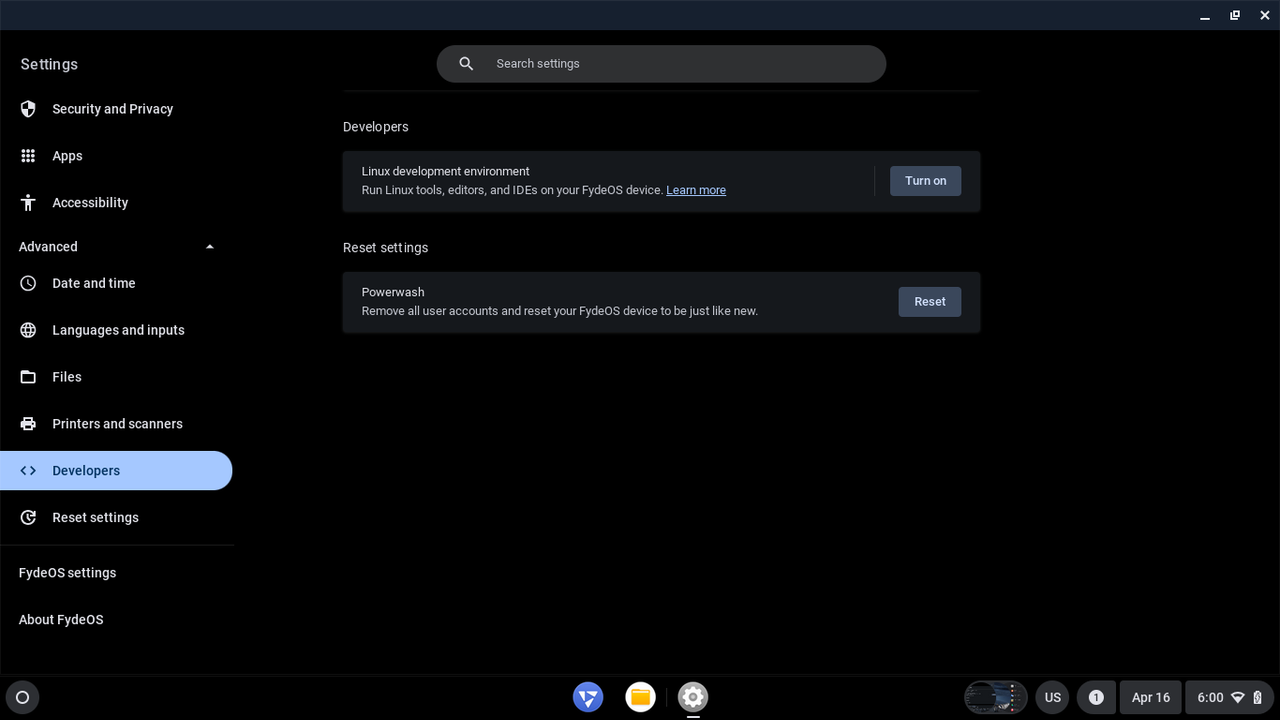Click the Advanced section label
Screen dimensions: 1280x720
click(48, 247)
